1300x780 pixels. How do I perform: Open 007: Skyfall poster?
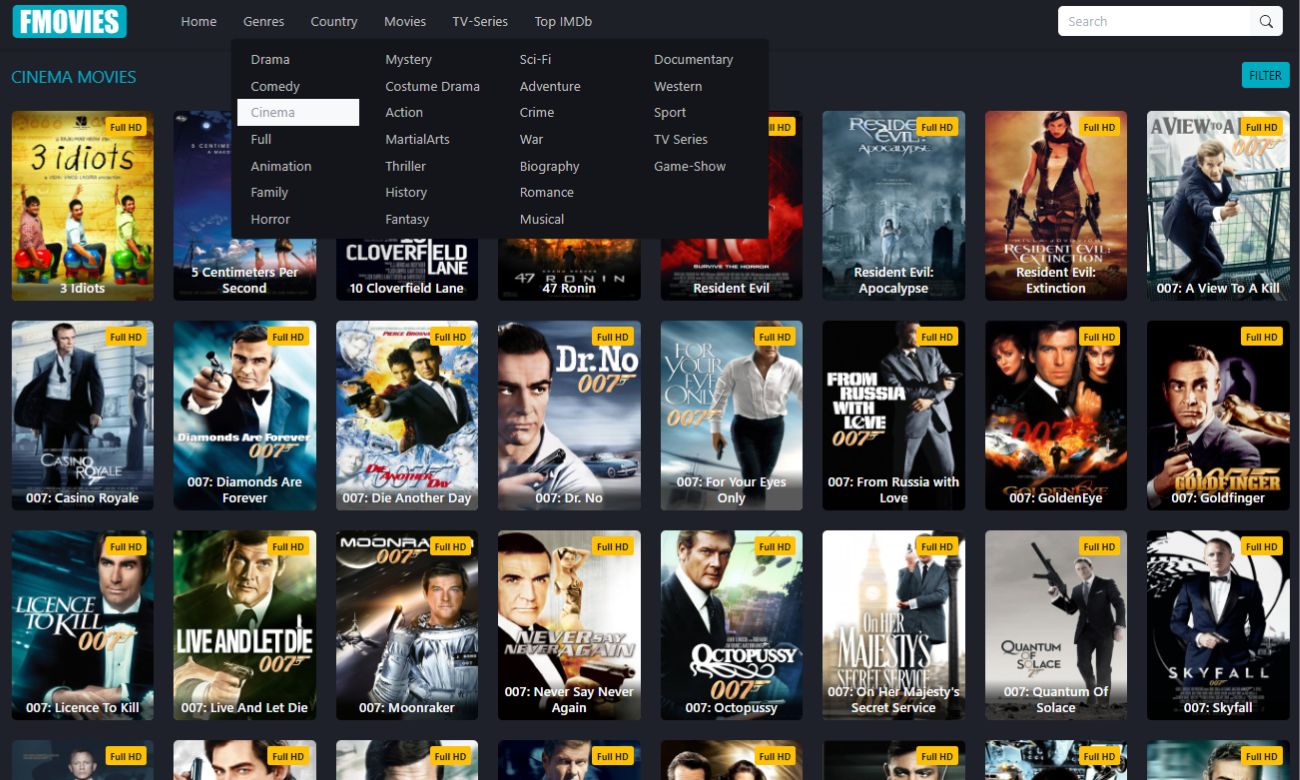coord(1217,625)
